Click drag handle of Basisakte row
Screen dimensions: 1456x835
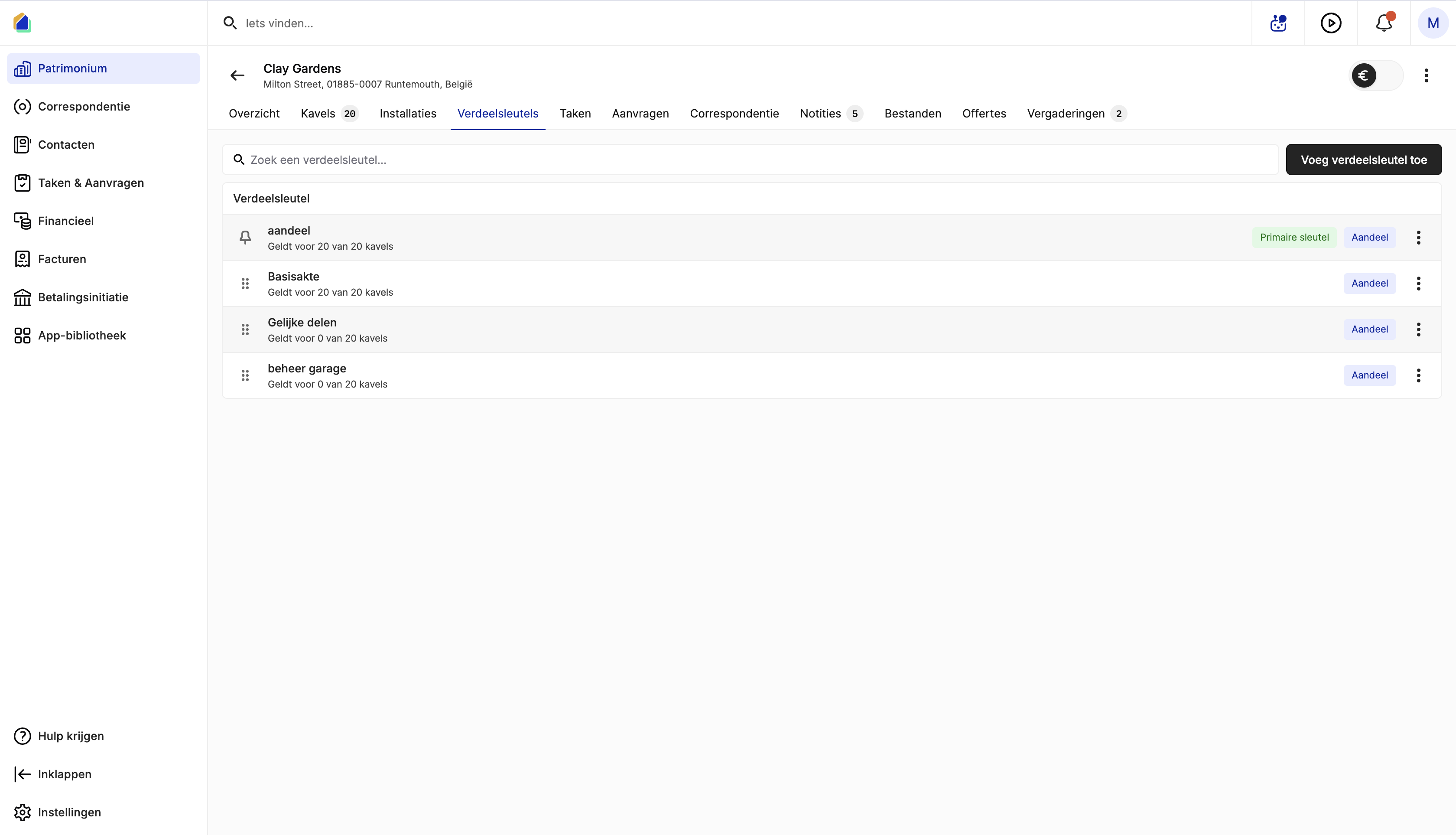[x=245, y=283]
